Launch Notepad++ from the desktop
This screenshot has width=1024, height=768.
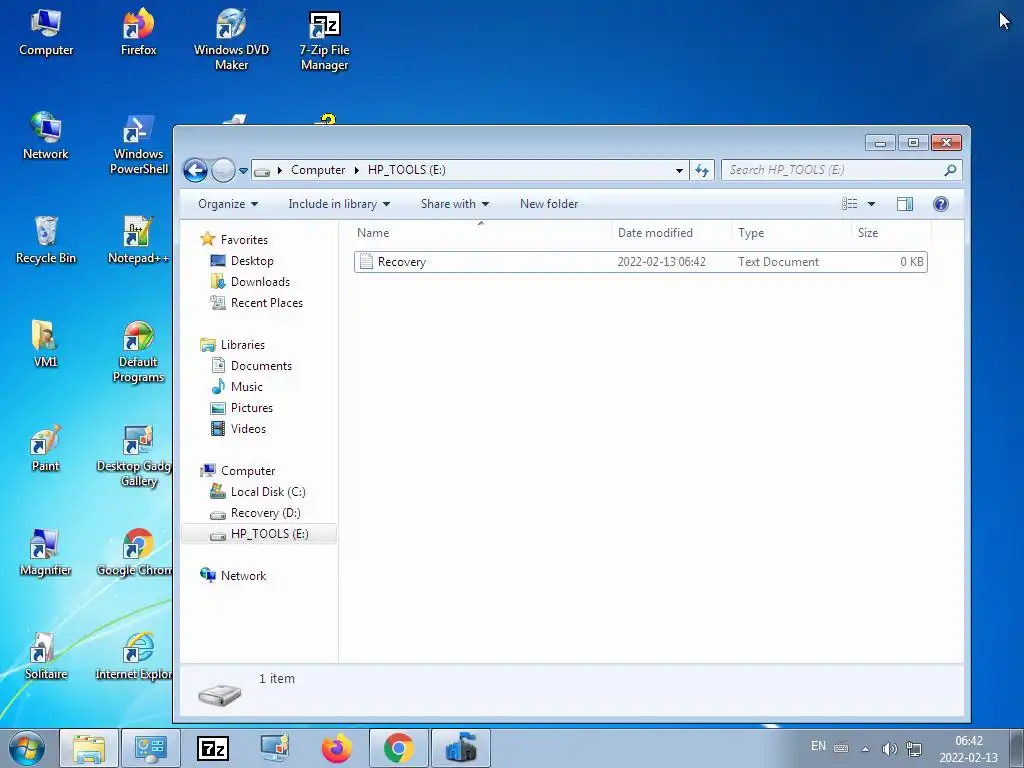[x=138, y=240]
